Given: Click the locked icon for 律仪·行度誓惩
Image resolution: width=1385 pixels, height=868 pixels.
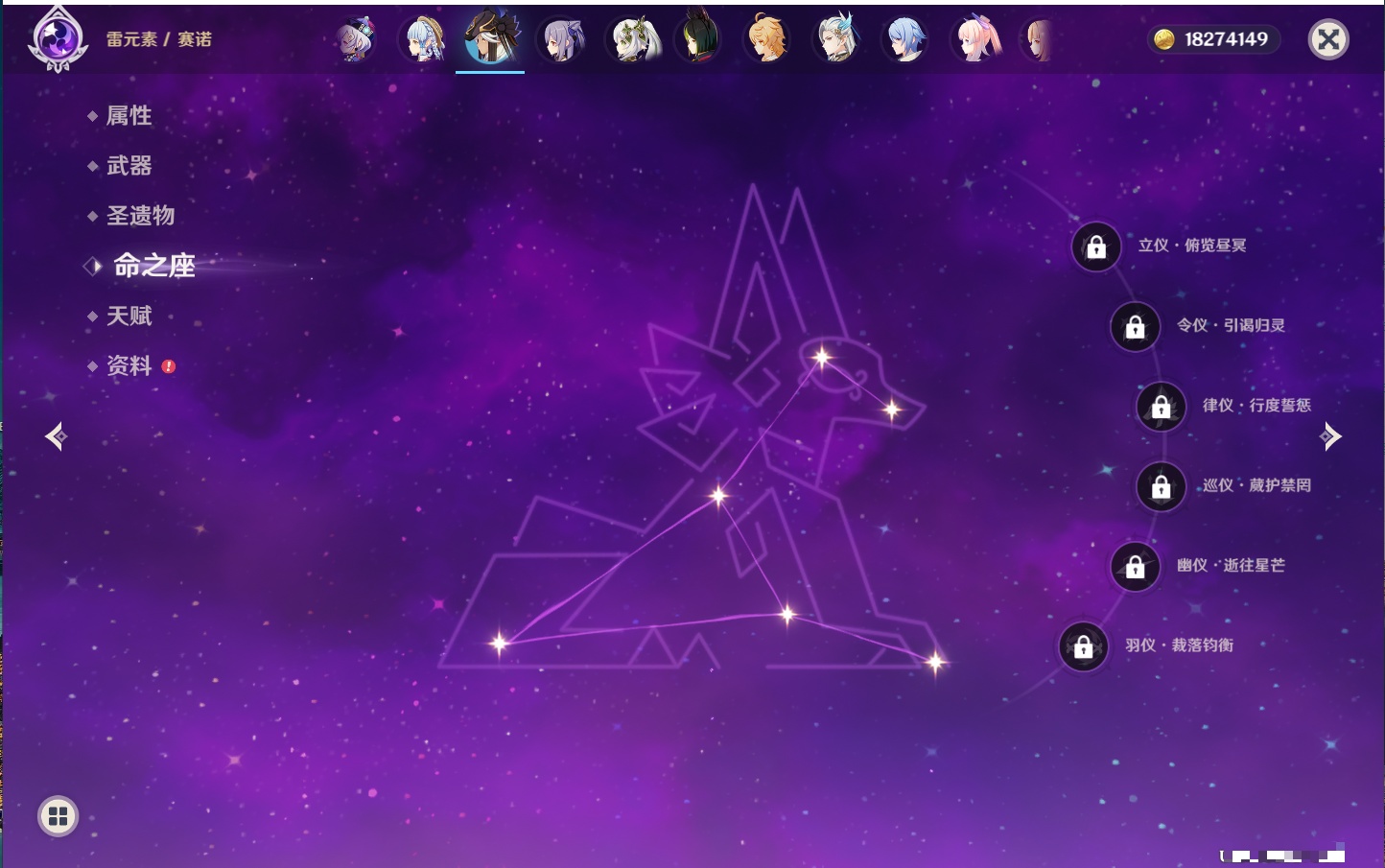Looking at the screenshot, I should tap(1161, 407).
